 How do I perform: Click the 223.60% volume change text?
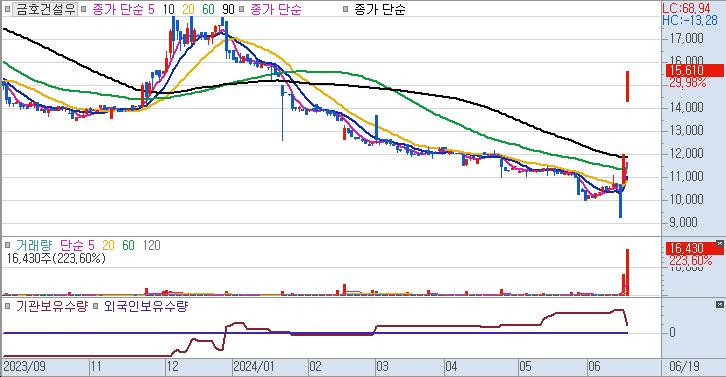point(690,261)
